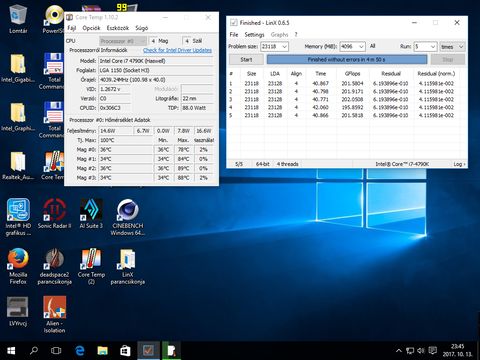
Task: Open deadspace2 parancsikonja shortcut
Action: (x=54, y=266)
